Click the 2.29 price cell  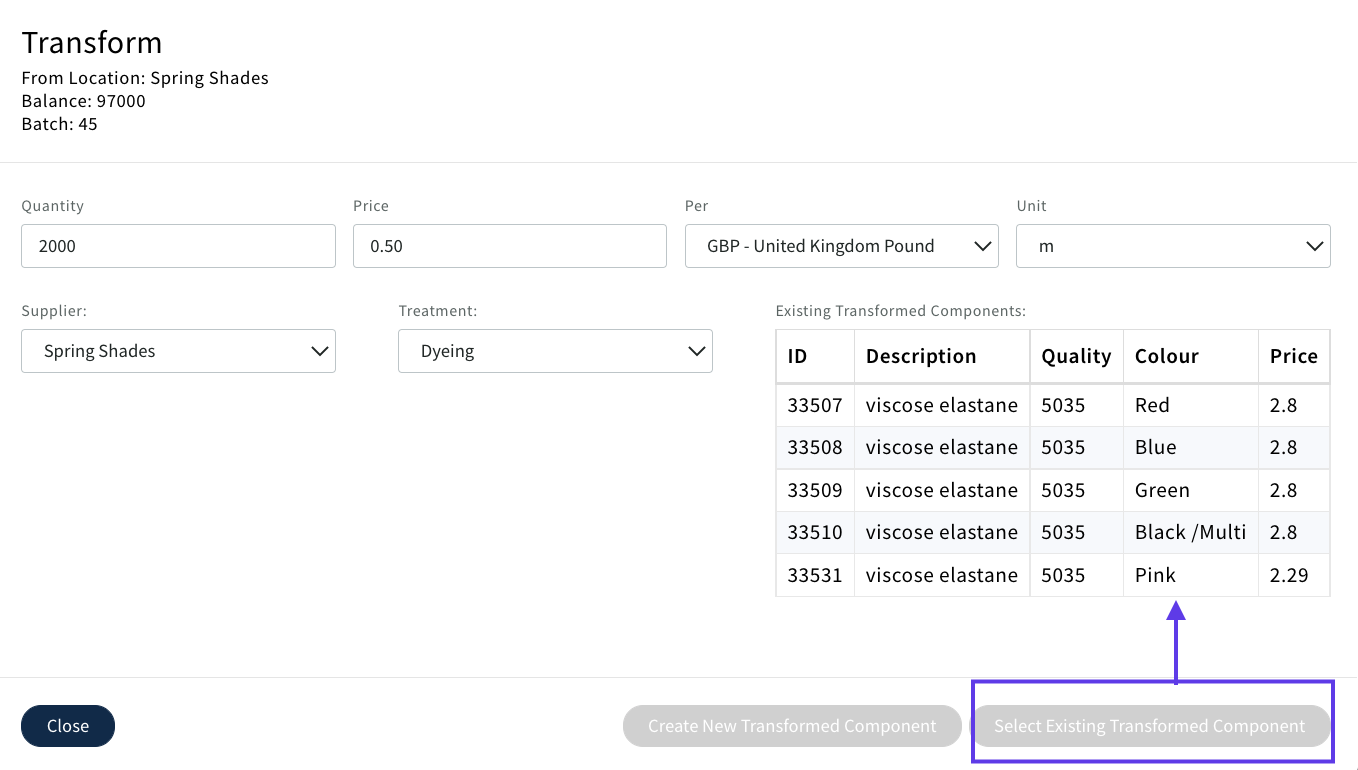point(1289,575)
